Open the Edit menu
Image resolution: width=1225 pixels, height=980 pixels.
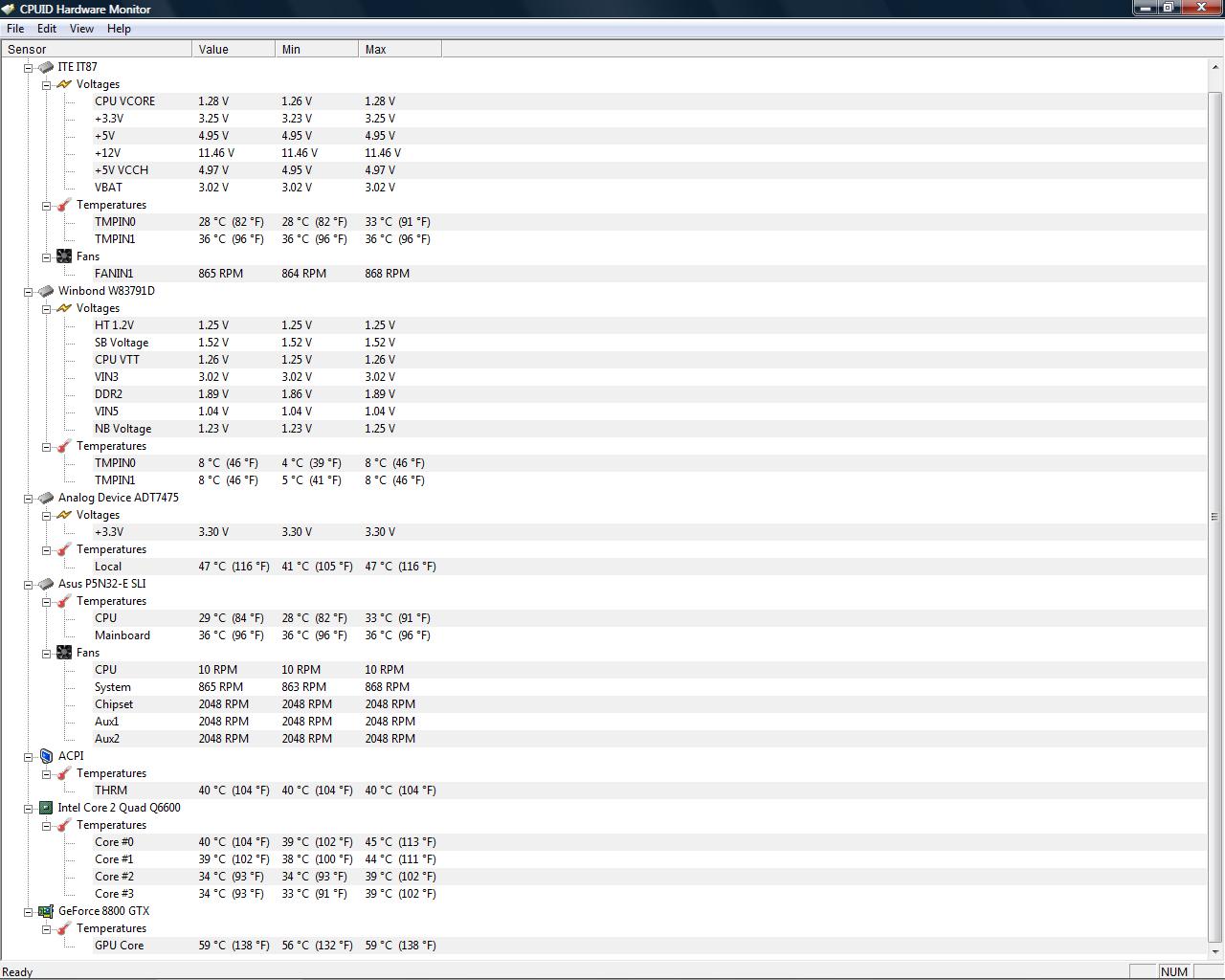tap(47, 29)
